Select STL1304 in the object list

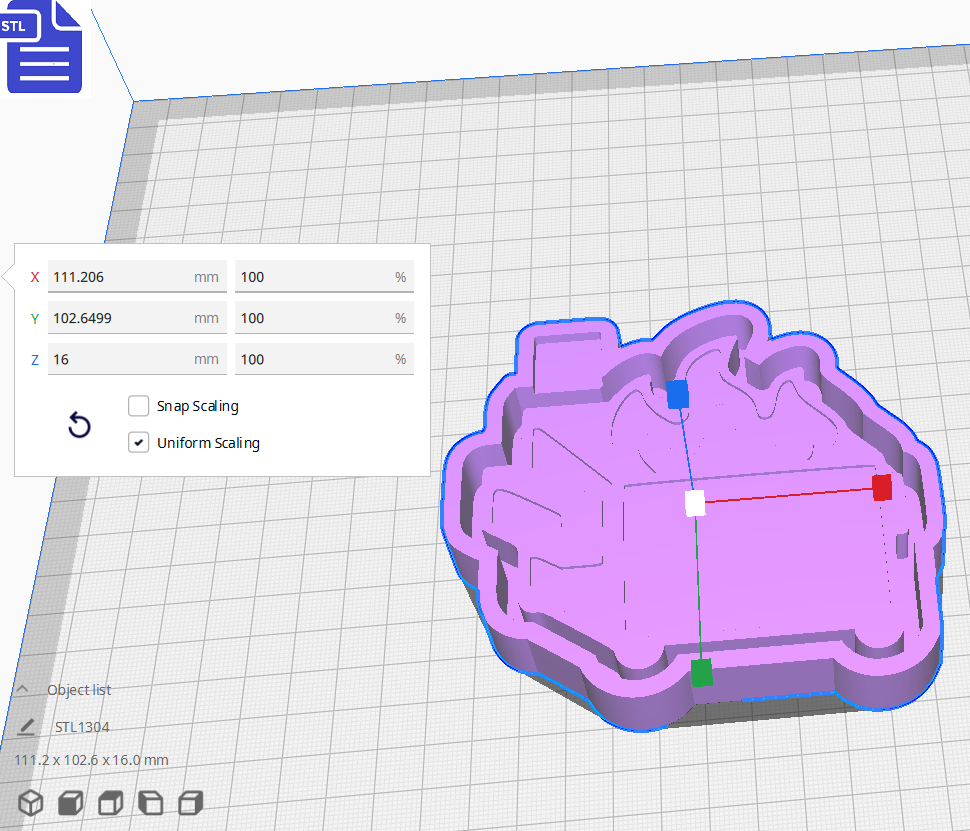(x=80, y=726)
